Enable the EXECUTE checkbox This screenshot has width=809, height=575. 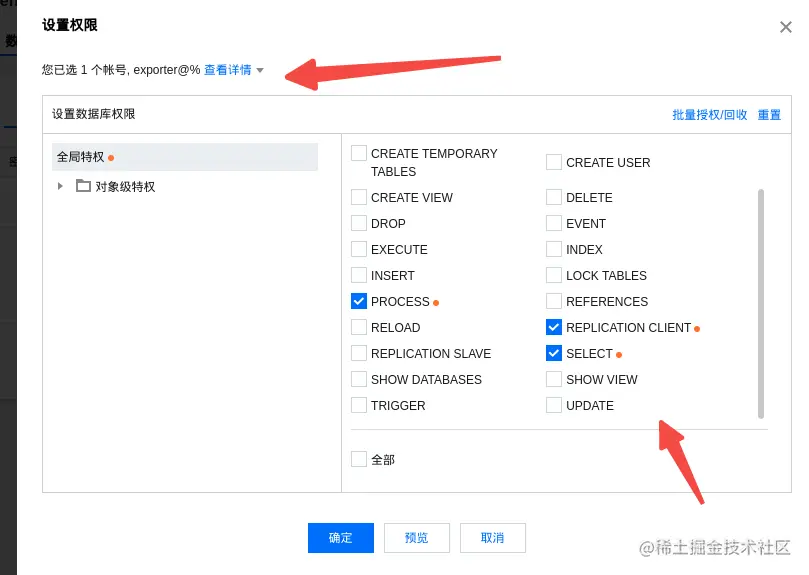[359, 249]
